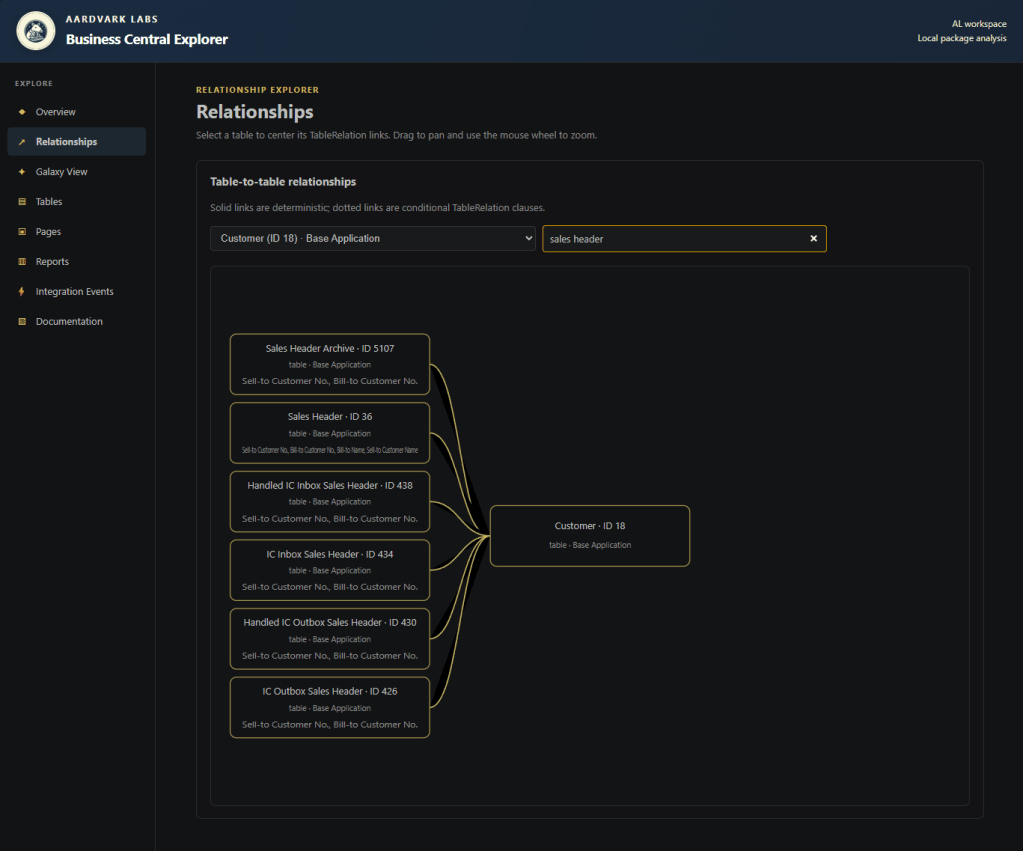1023x851 pixels.
Task: Select the IC Inbox Sales Header ID 434 node
Action: 329,570
